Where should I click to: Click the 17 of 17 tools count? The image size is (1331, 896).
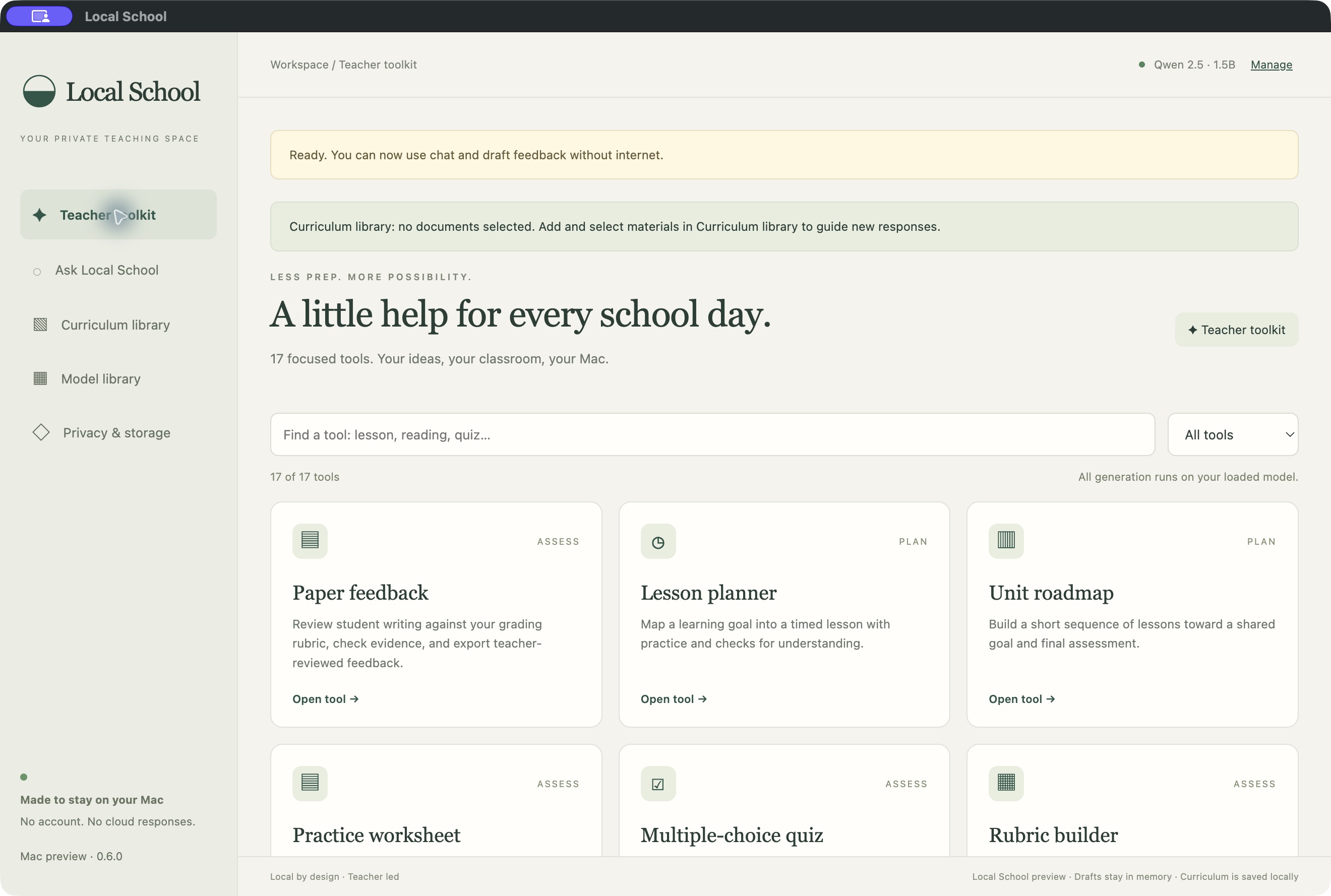(x=305, y=477)
